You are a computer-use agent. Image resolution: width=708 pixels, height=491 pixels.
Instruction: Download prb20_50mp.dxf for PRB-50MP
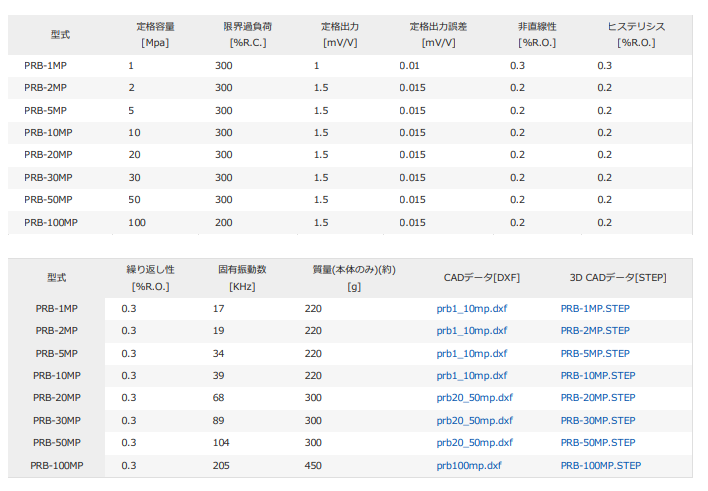point(474,443)
